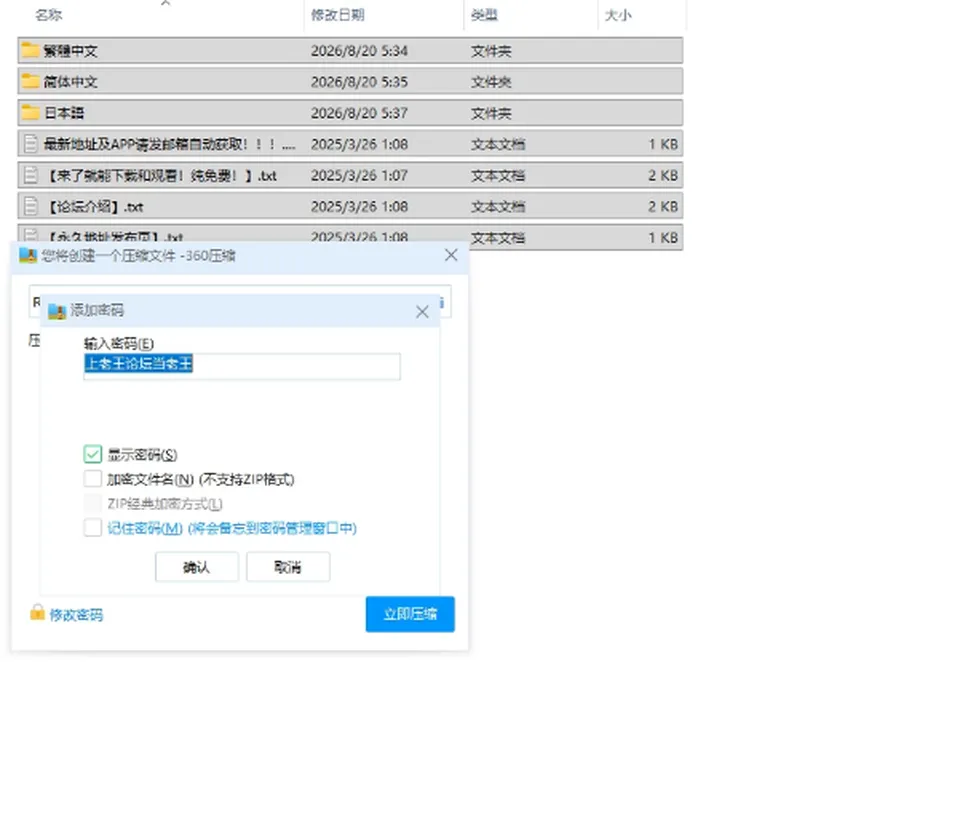Confirm the password with 确认 button
960x834 pixels.
[x=197, y=567]
